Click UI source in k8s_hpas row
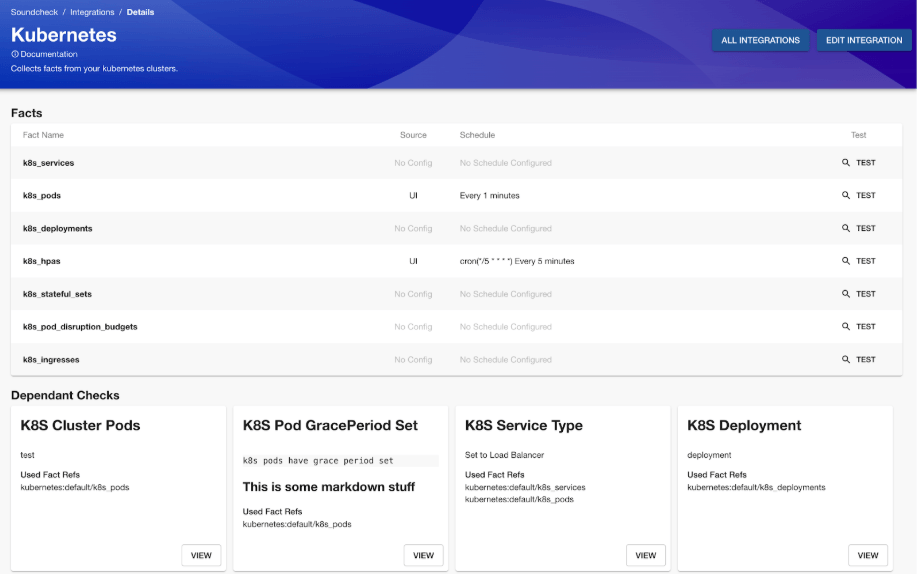The height and width of the screenshot is (574, 917). (x=413, y=261)
